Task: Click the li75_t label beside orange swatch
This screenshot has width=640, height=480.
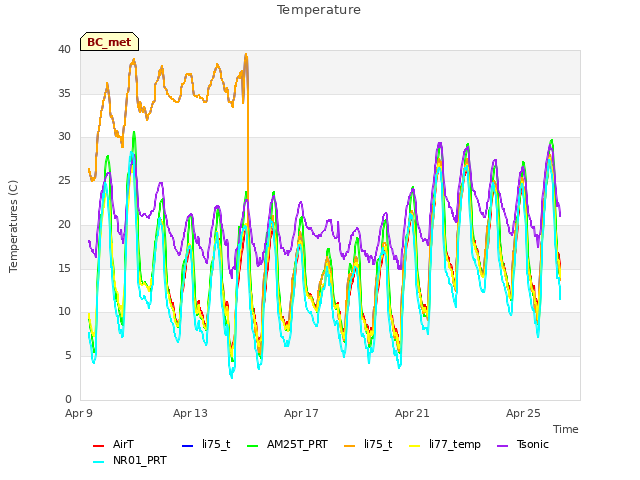Action: (x=378, y=444)
